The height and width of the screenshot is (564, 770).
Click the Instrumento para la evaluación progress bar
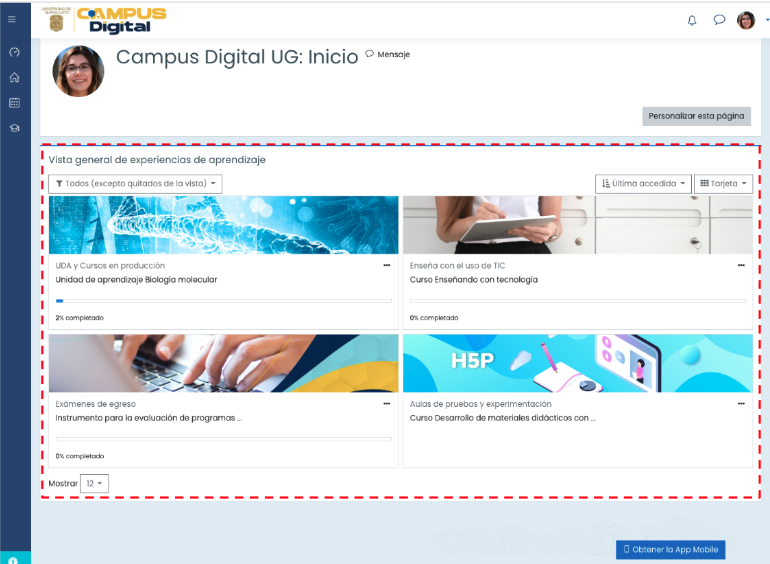[223, 439]
